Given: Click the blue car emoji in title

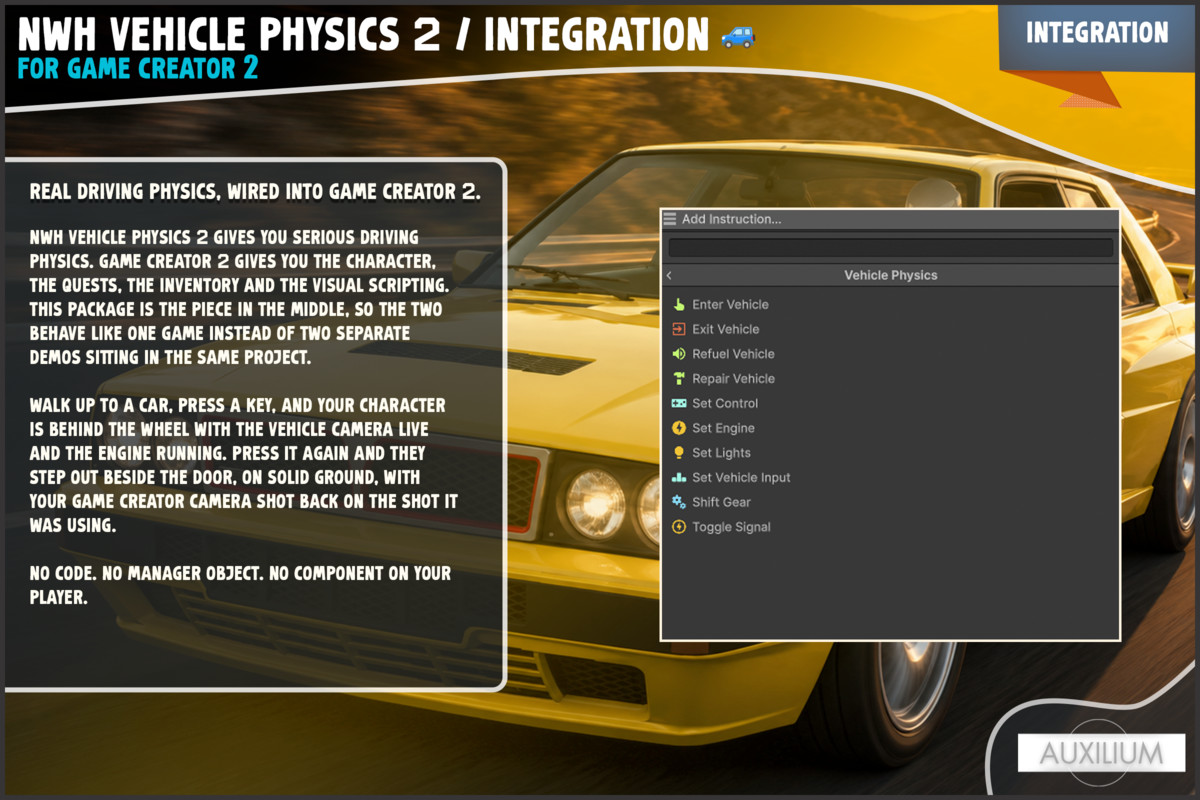Looking at the screenshot, I should [738, 36].
